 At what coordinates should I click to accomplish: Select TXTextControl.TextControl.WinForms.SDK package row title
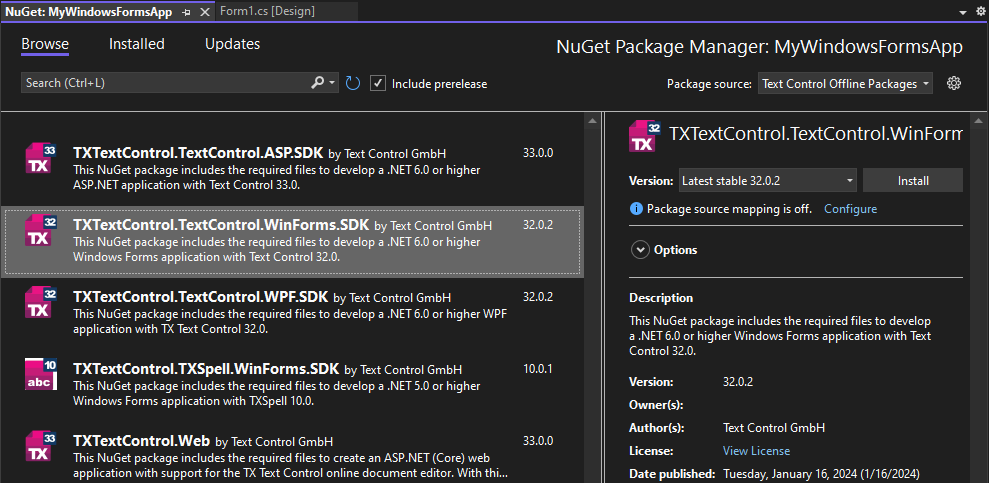(221, 224)
